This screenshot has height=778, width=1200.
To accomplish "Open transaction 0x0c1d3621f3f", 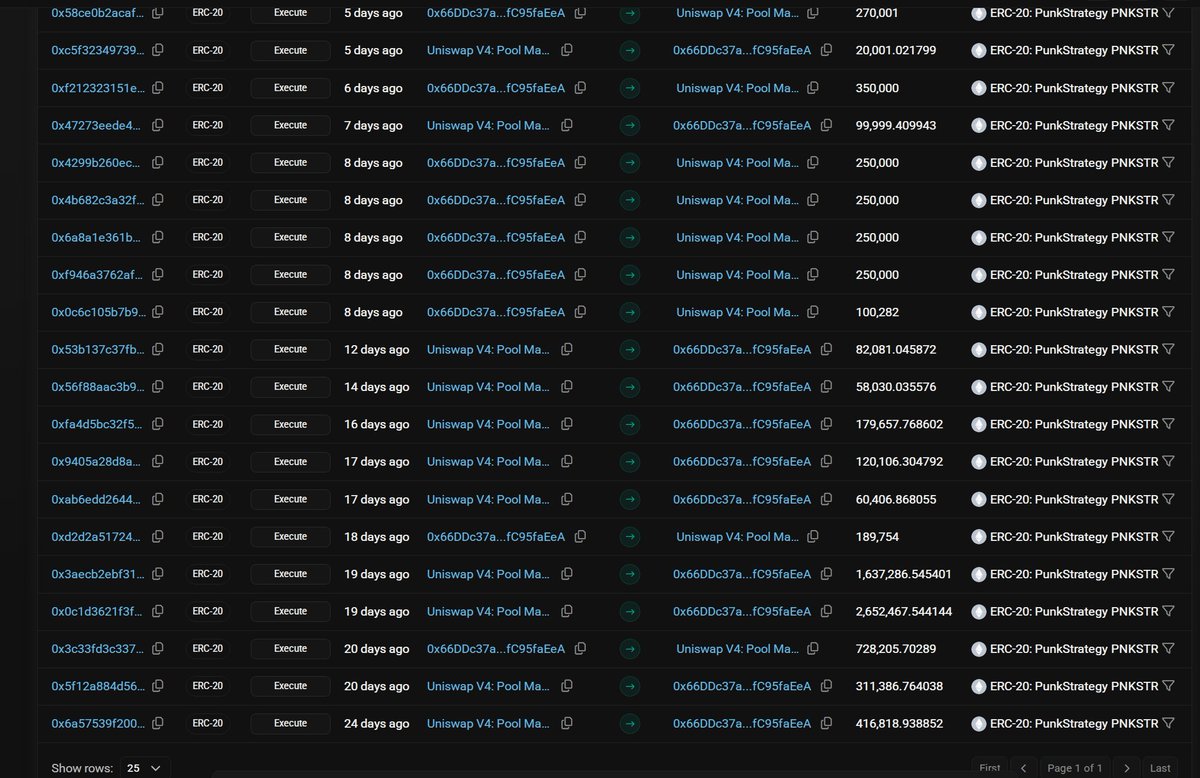I will 97,611.
